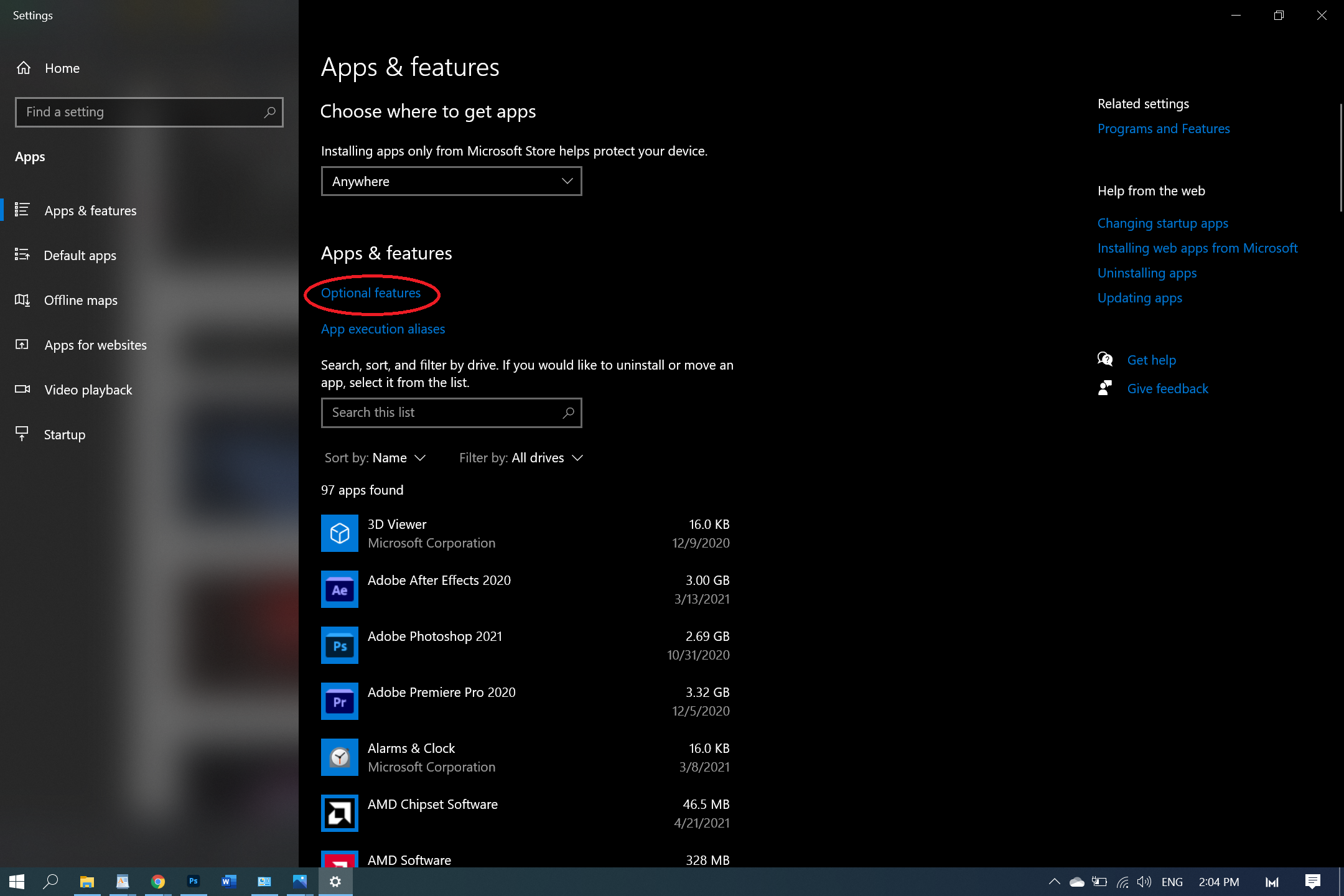Open File Explorer from taskbar

click(x=86, y=882)
